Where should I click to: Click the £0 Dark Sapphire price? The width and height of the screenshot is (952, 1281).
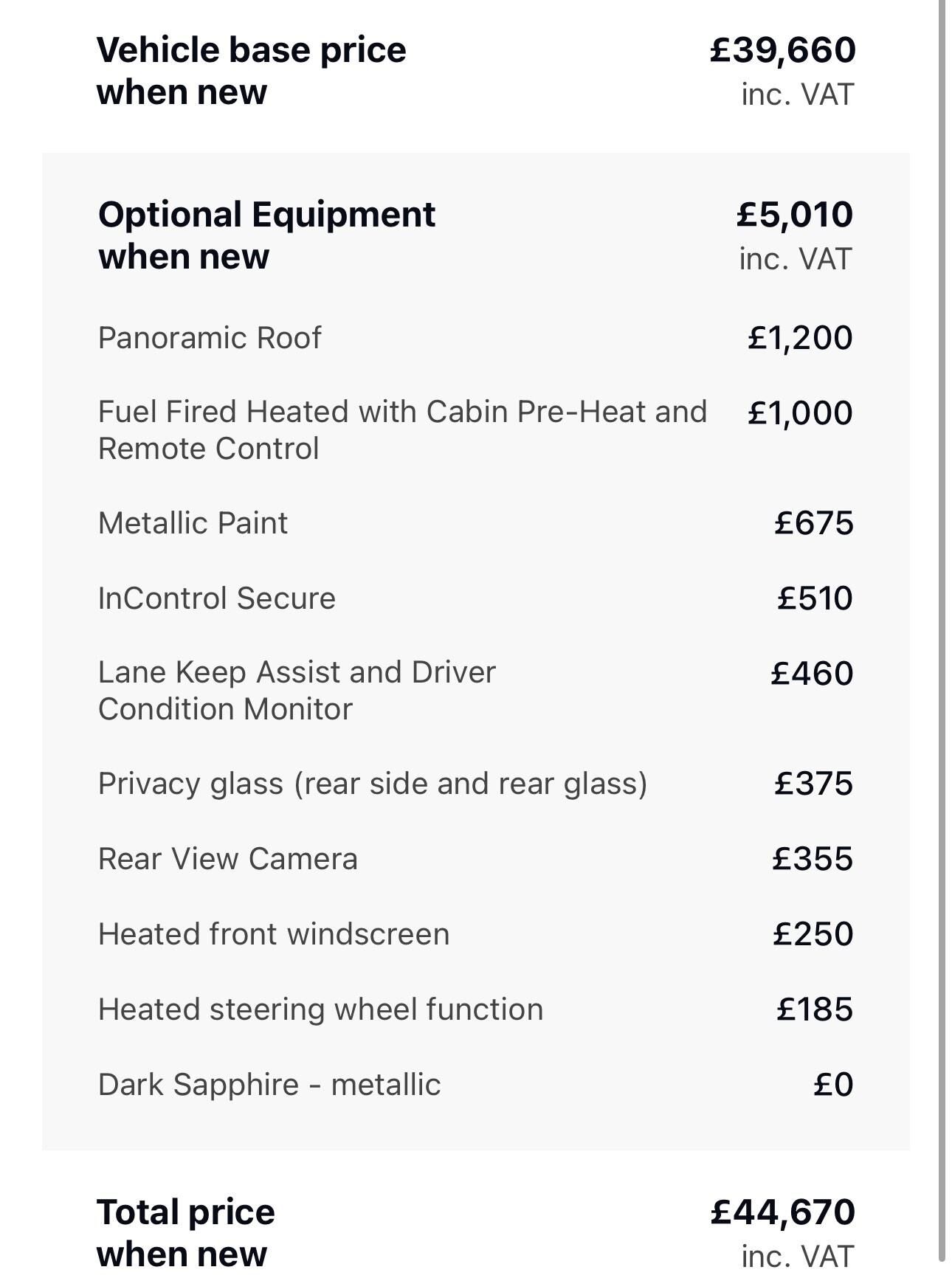[x=833, y=1085]
